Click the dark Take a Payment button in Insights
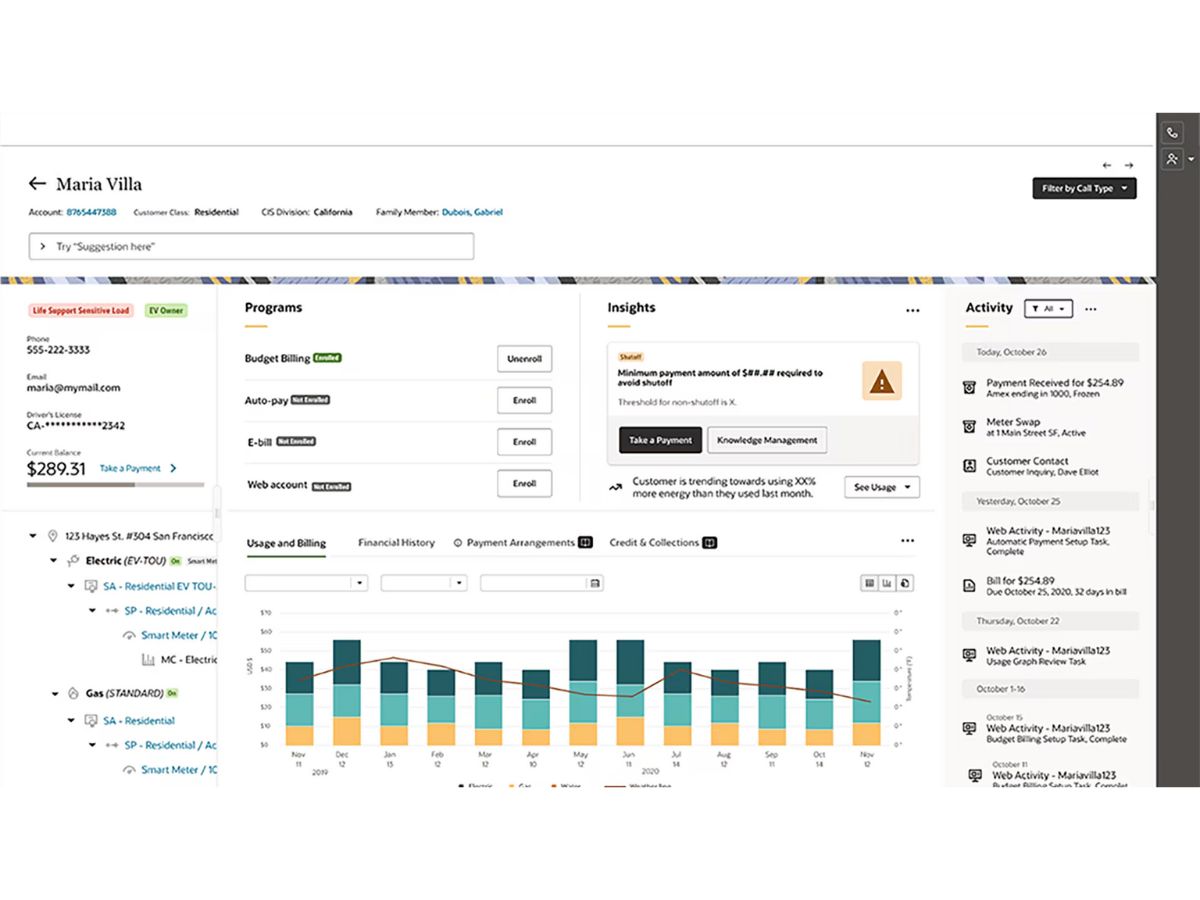The width and height of the screenshot is (1200, 900). click(x=660, y=440)
